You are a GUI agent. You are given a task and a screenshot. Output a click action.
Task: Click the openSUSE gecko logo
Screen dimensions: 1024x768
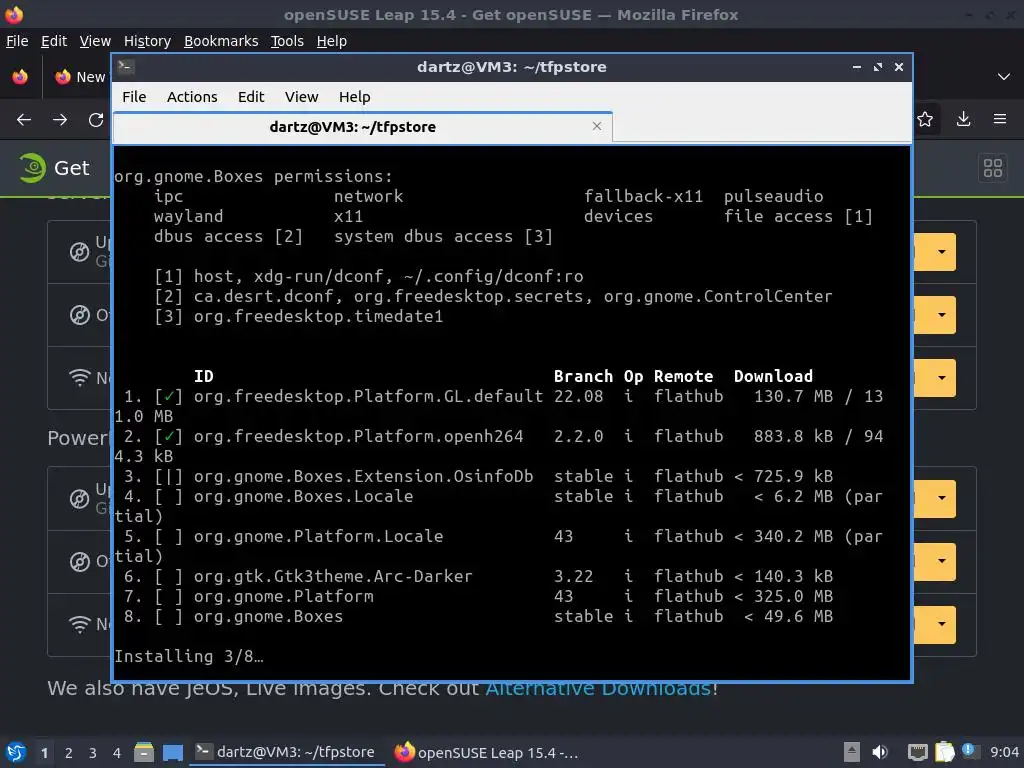[32, 168]
